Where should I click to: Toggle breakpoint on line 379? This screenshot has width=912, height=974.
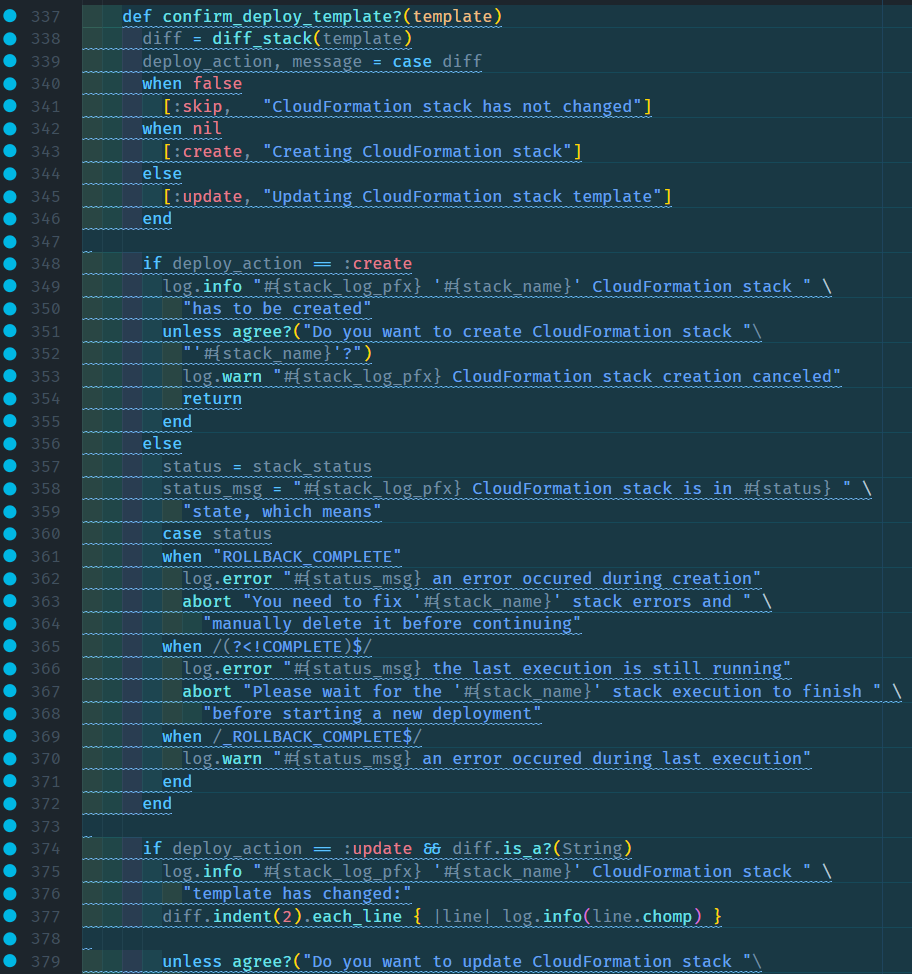click(10, 961)
